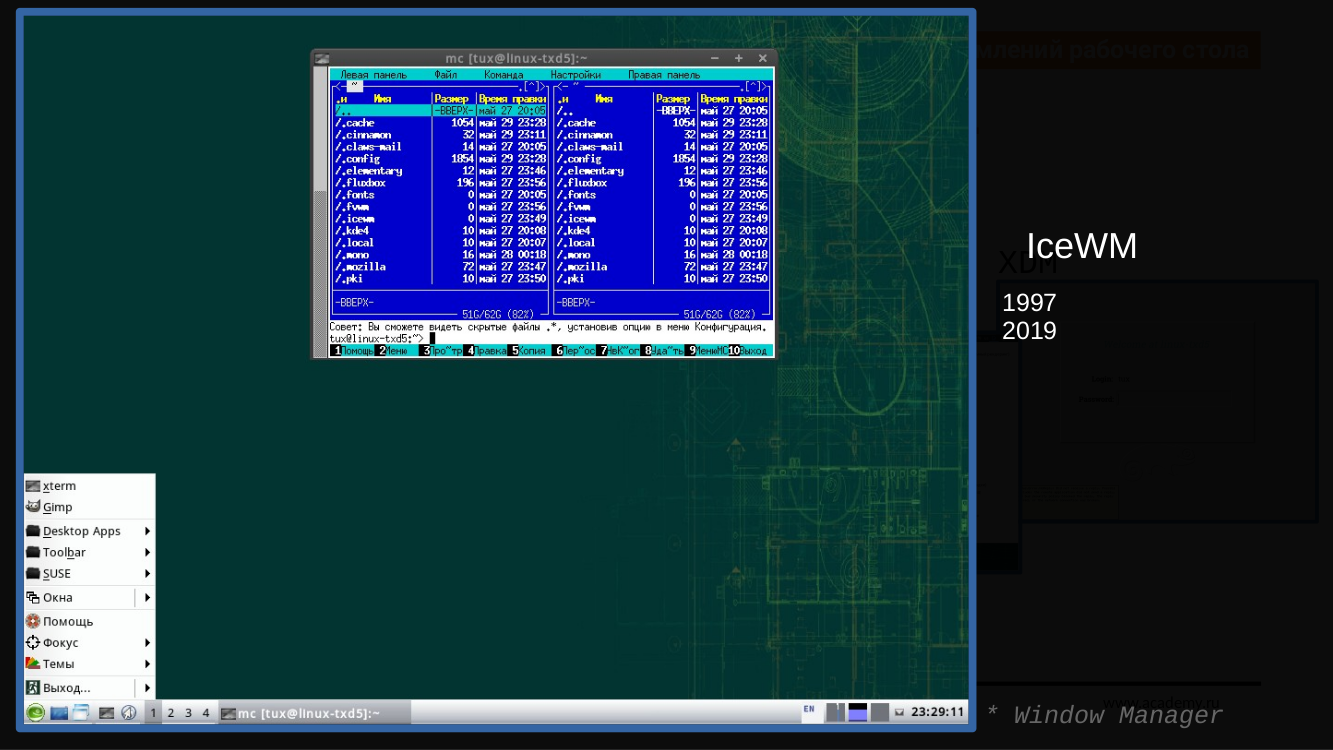Launch terminal from the taskbar xterm icon
This screenshot has height=750, width=1333.
[106, 713]
